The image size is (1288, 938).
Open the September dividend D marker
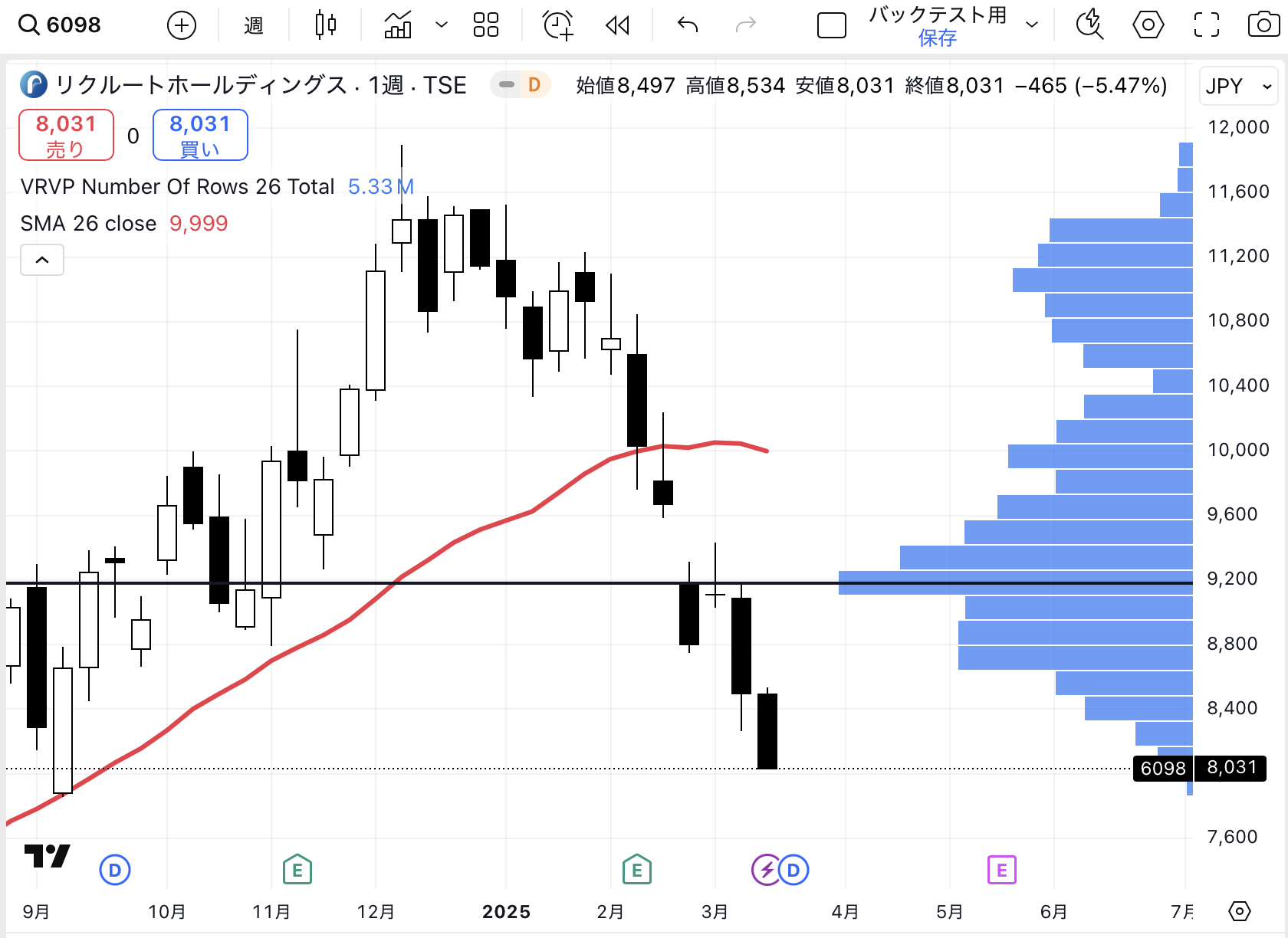[115, 870]
